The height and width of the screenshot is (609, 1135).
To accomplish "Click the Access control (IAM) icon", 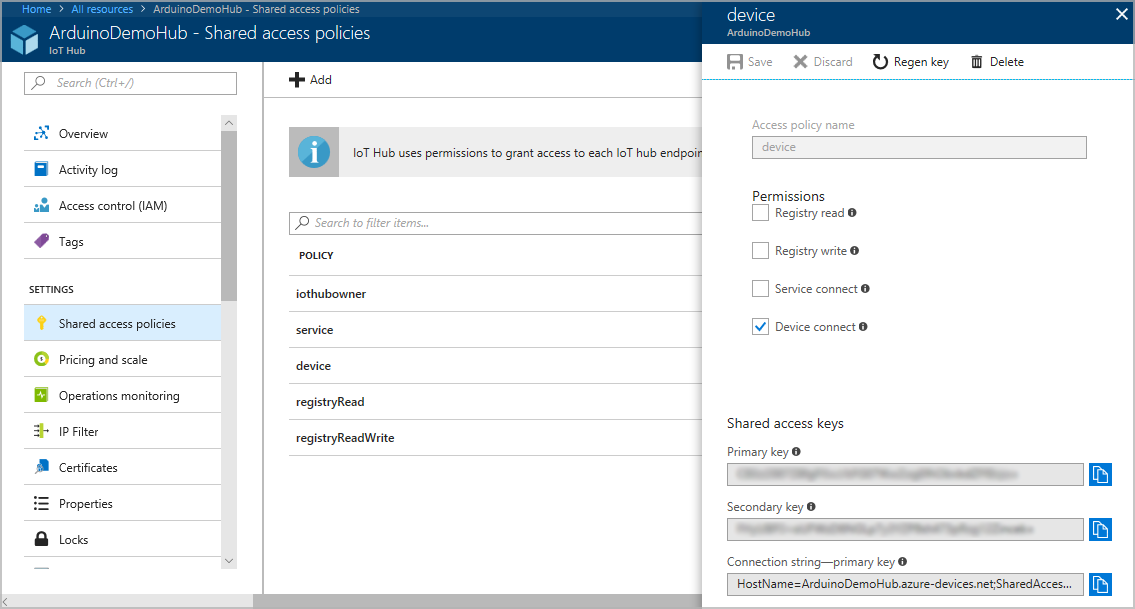I will pyautogui.click(x=41, y=205).
